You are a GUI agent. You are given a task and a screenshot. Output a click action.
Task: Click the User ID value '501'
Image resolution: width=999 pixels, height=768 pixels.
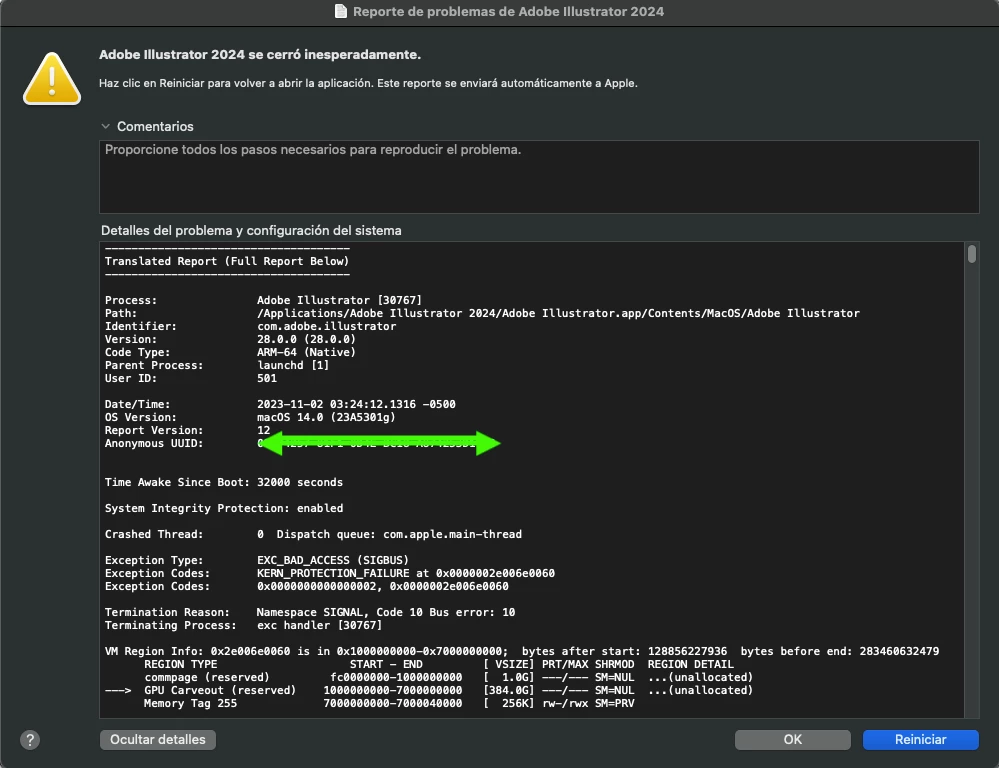coord(267,379)
